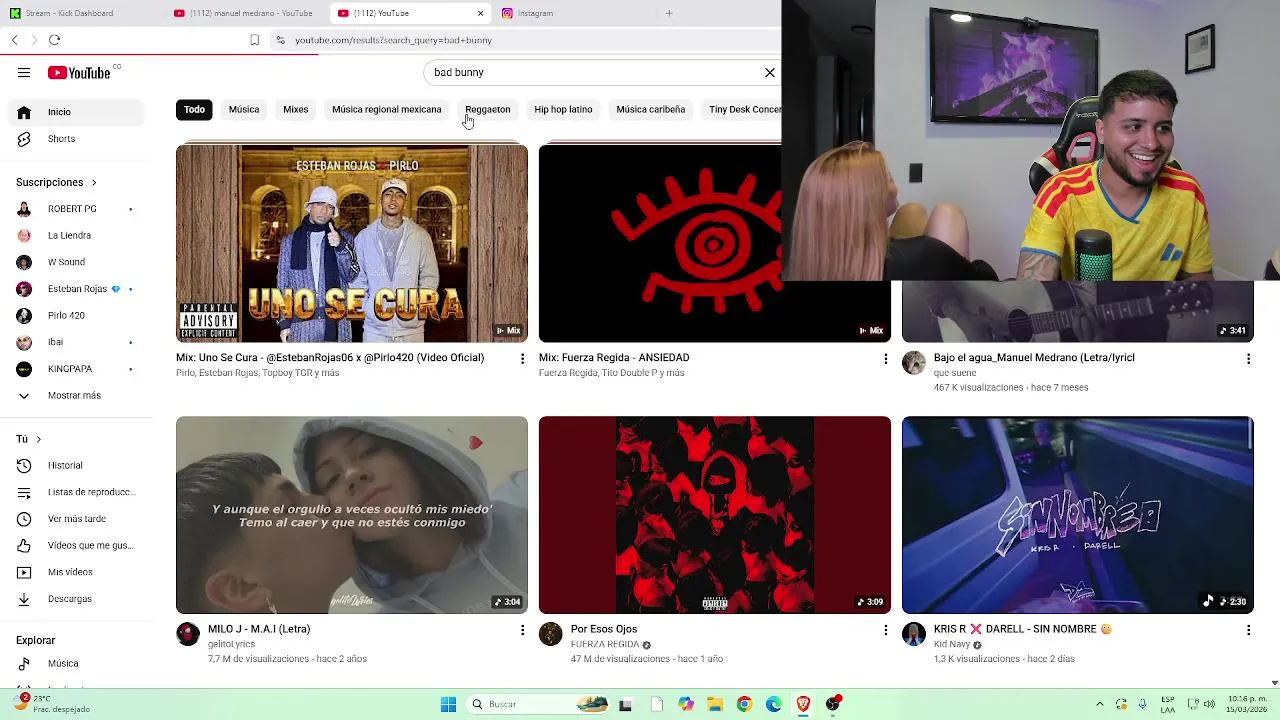
Task: Open Shorts in the sidebar
Action: tap(78, 139)
